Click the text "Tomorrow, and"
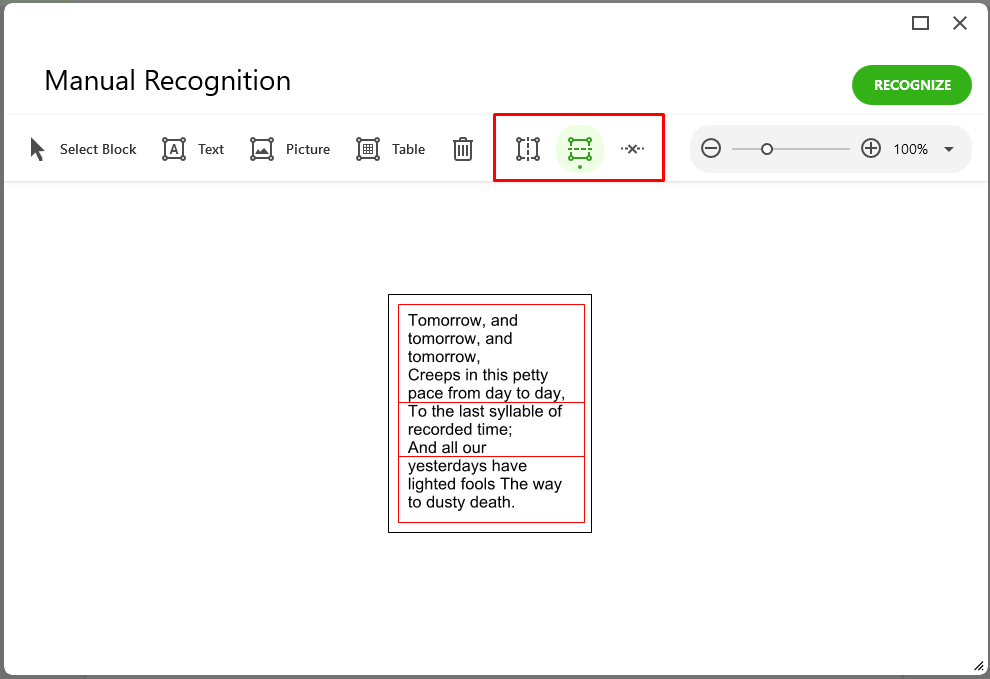Image resolution: width=990 pixels, height=679 pixels. tap(463, 321)
